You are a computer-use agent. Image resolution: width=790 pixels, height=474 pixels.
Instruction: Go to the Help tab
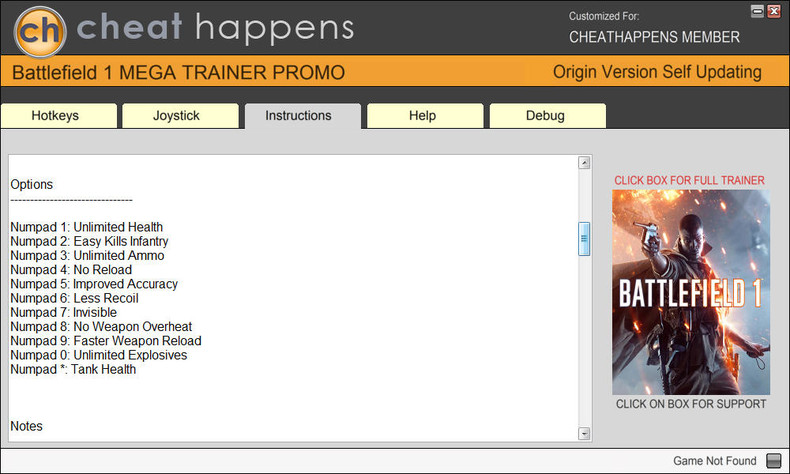point(422,116)
